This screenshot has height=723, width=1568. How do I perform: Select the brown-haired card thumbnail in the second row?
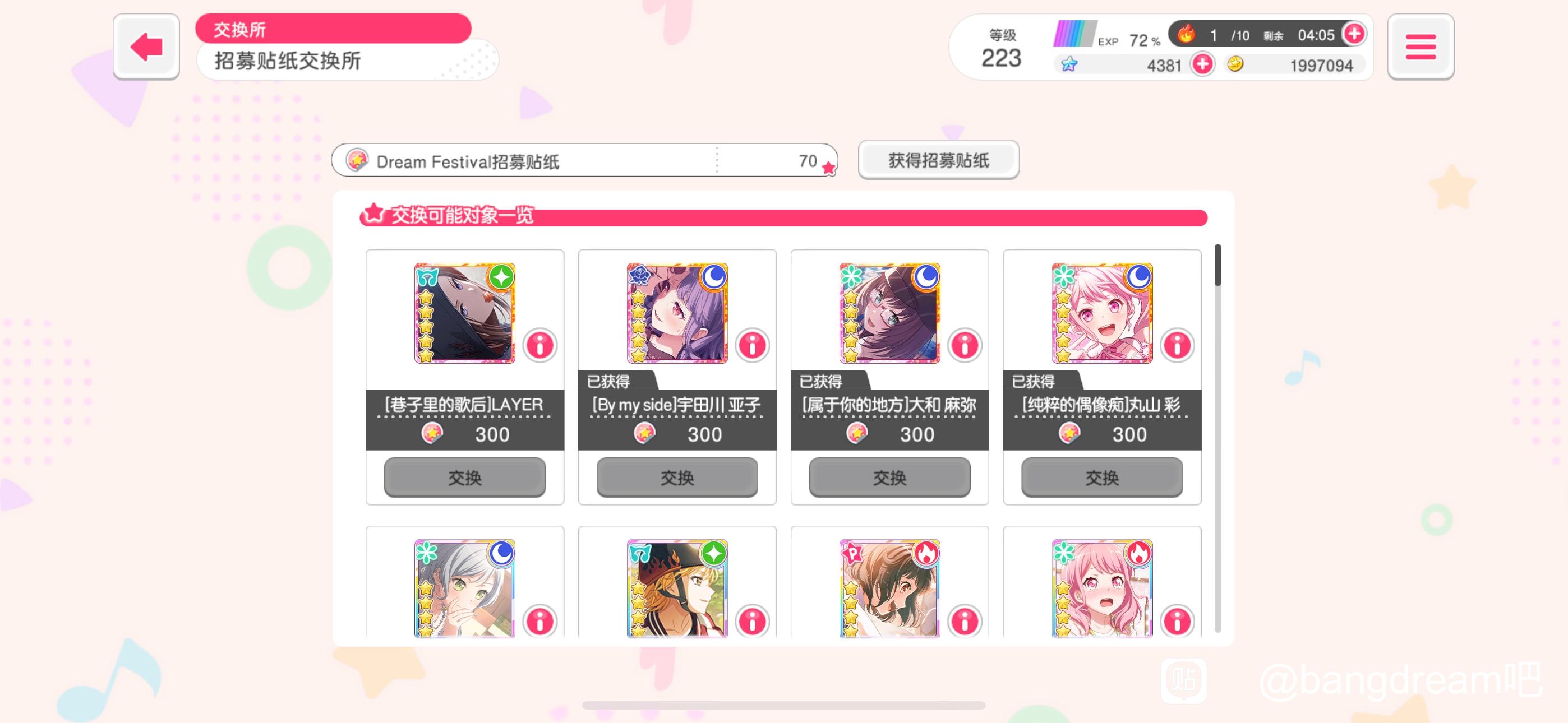[889, 588]
